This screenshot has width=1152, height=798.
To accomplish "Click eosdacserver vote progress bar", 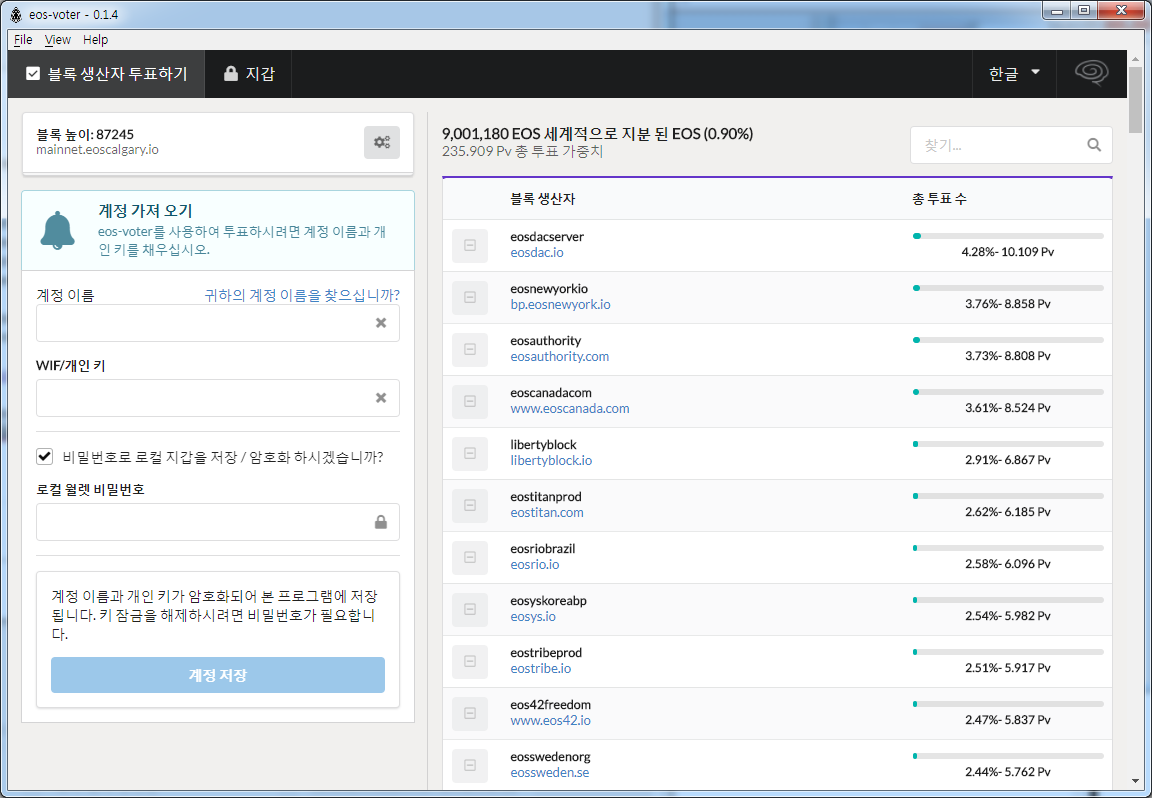I will point(1008,236).
